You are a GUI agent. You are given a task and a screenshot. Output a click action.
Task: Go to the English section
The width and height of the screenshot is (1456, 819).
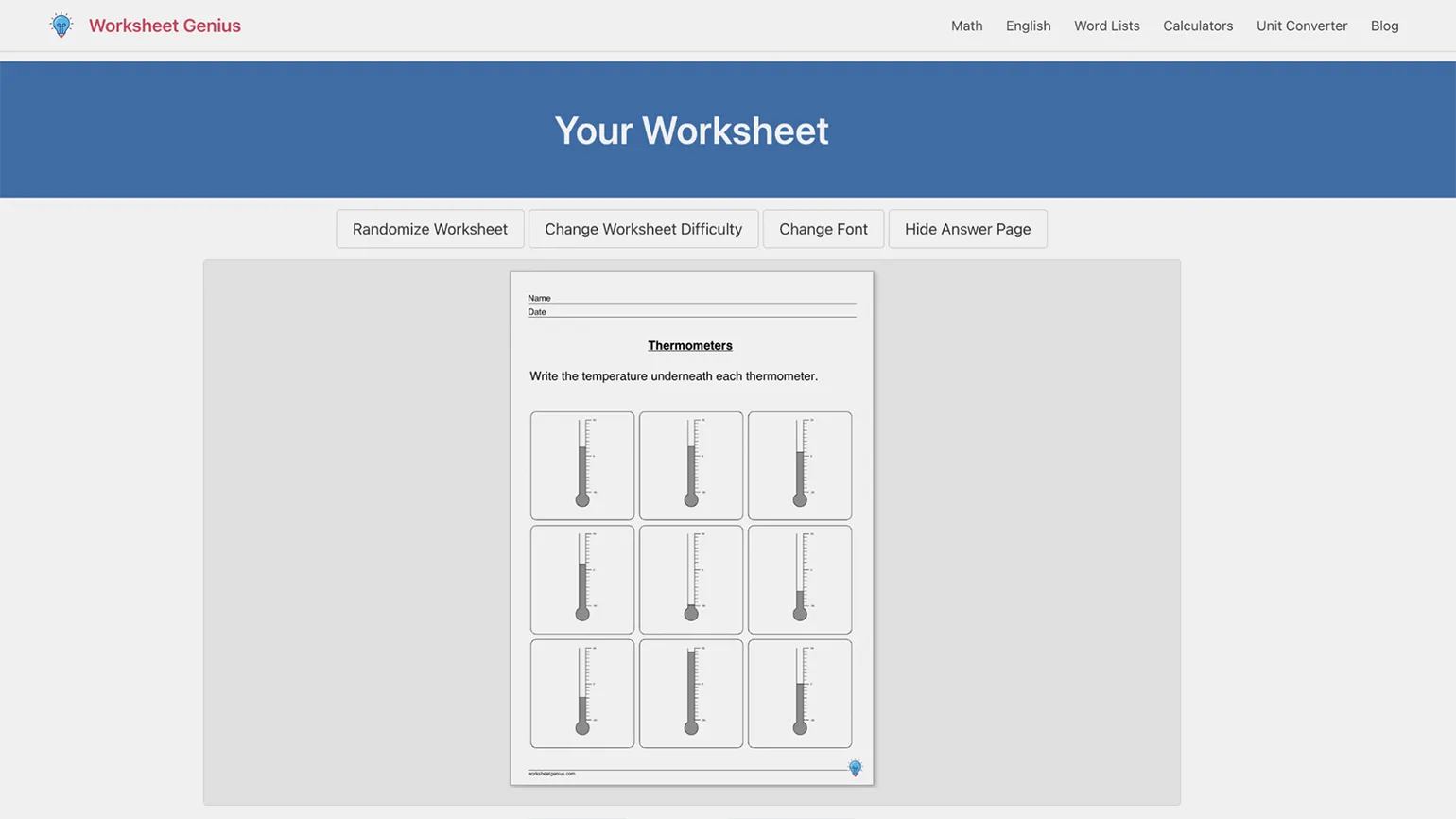(x=1028, y=26)
